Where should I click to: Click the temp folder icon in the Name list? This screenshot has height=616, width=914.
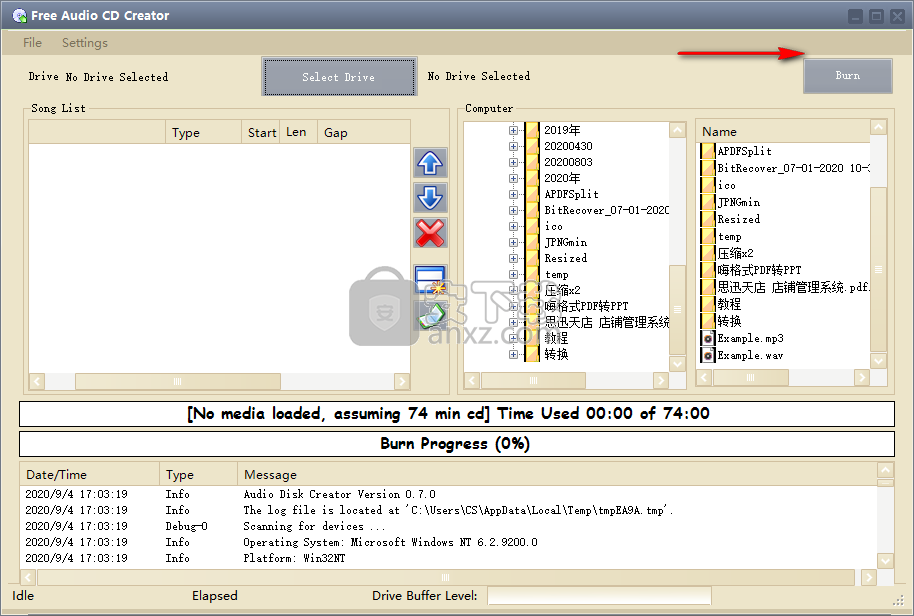click(708, 236)
